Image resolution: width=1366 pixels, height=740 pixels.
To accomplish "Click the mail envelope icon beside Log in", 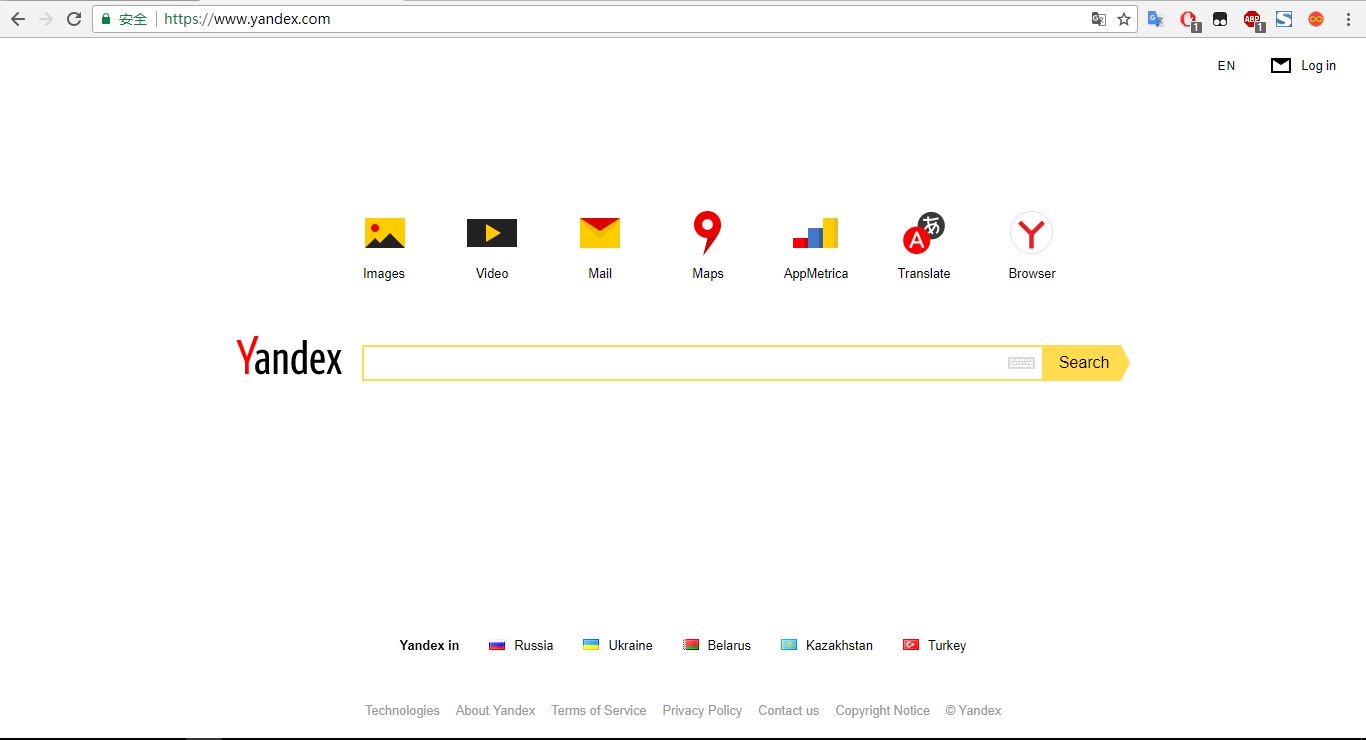I will (1281, 65).
